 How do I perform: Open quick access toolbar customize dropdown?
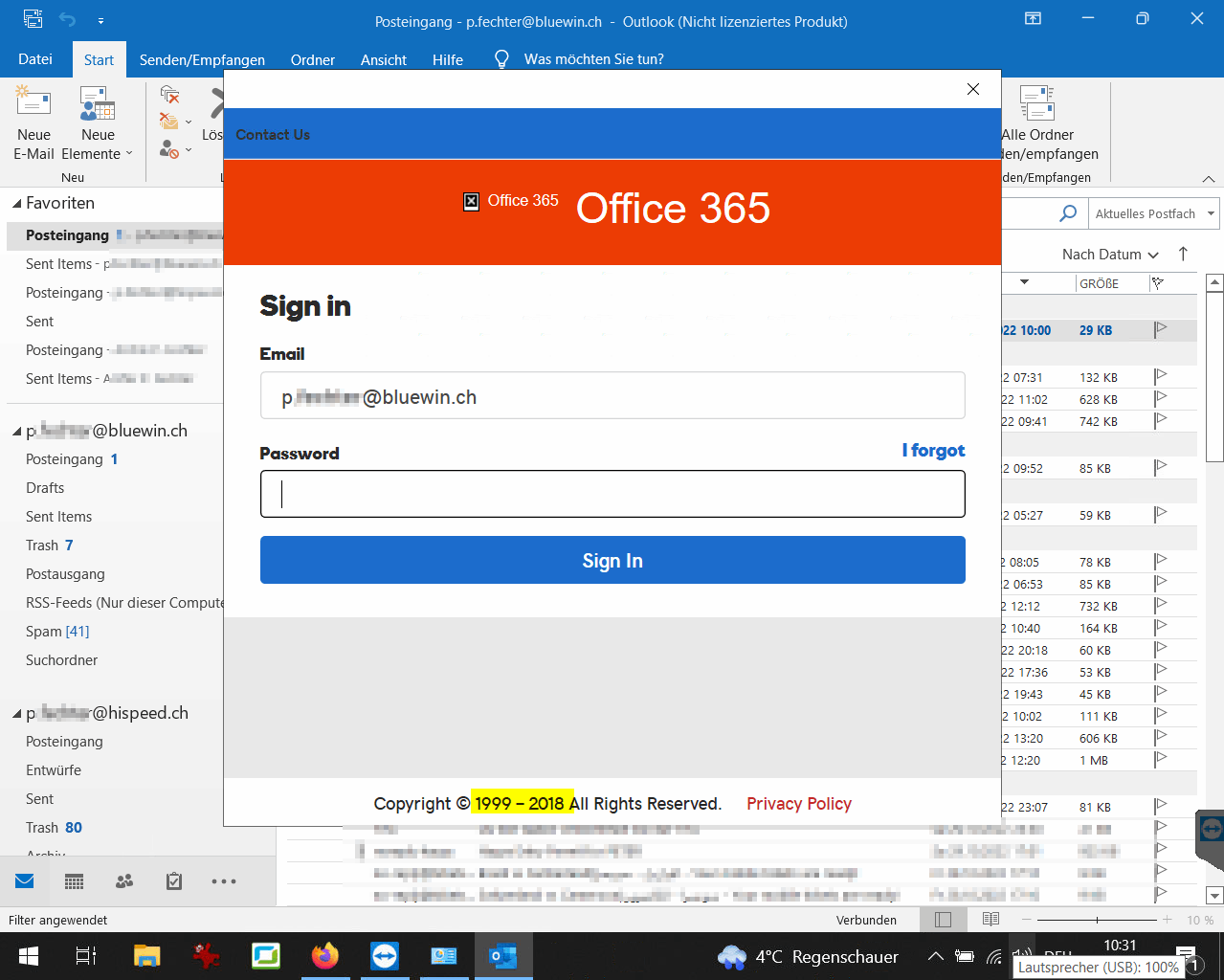(x=100, y=20)
